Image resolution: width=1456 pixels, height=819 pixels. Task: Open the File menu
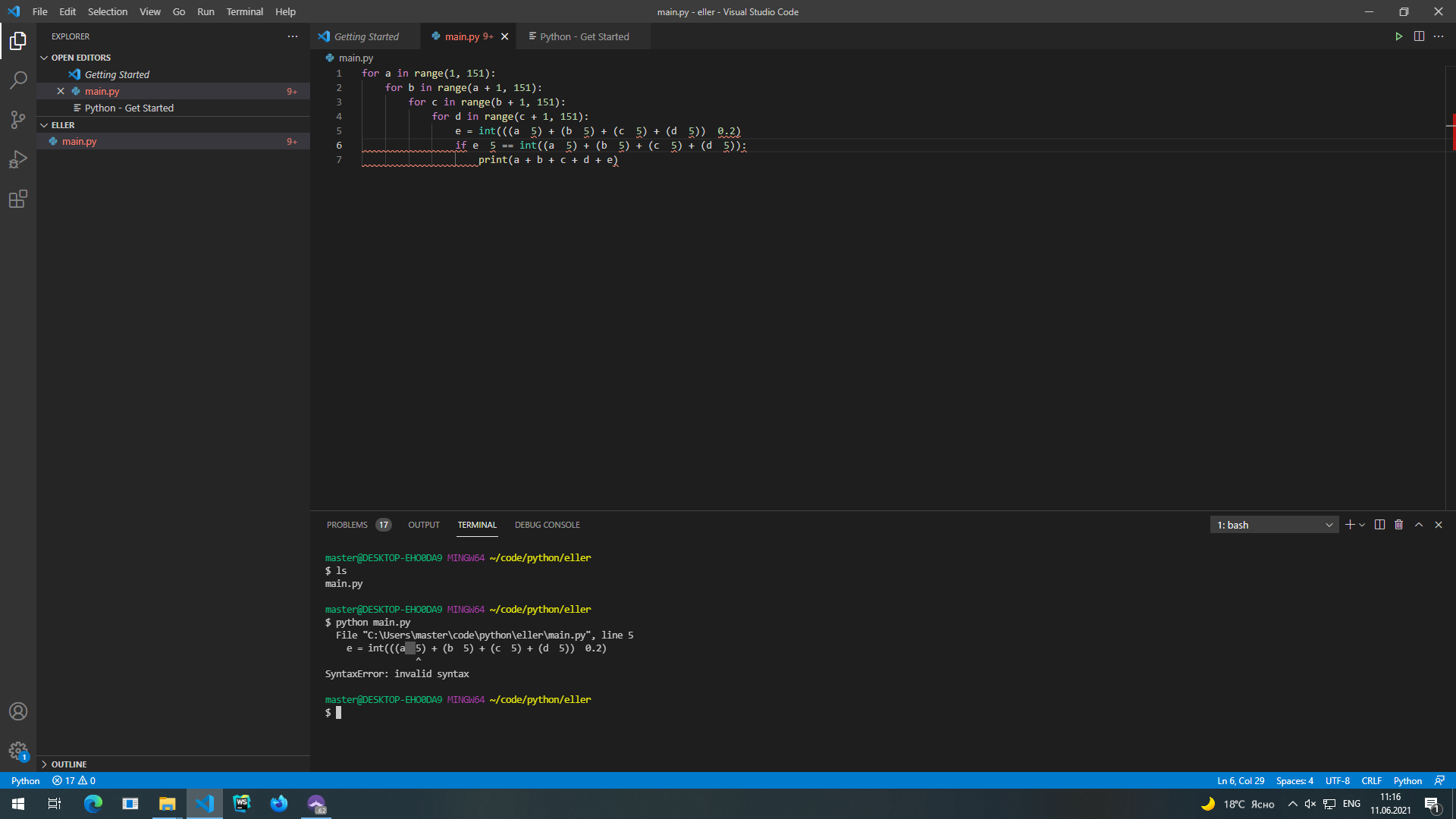point(40,11)
